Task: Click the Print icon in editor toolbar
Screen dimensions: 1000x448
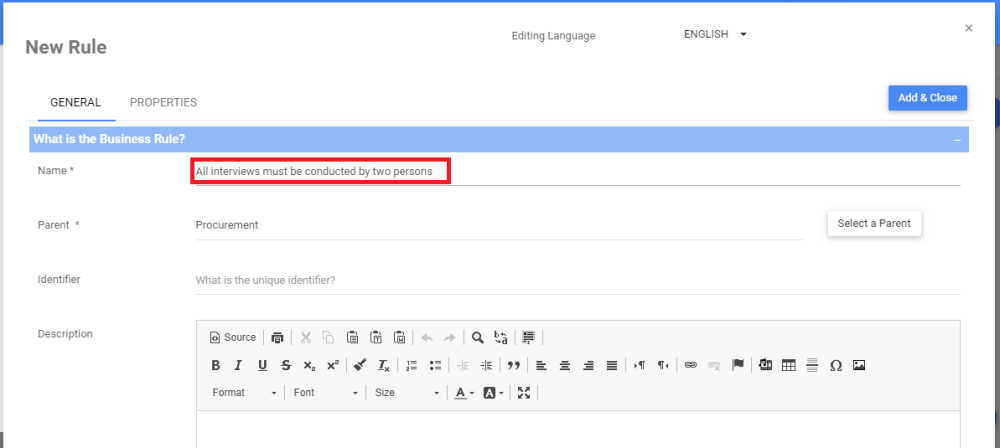Action: tap(277, 338)
